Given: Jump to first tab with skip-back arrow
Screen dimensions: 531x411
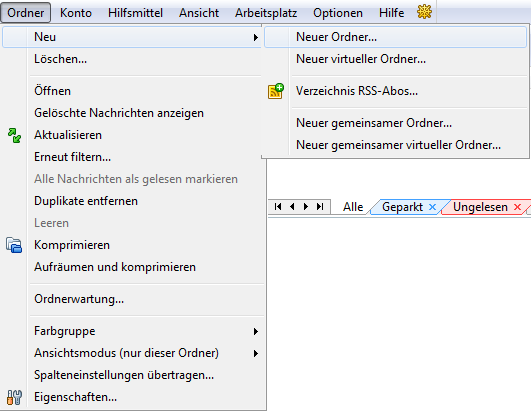Looking at the screenshot, I should (278, 207).
